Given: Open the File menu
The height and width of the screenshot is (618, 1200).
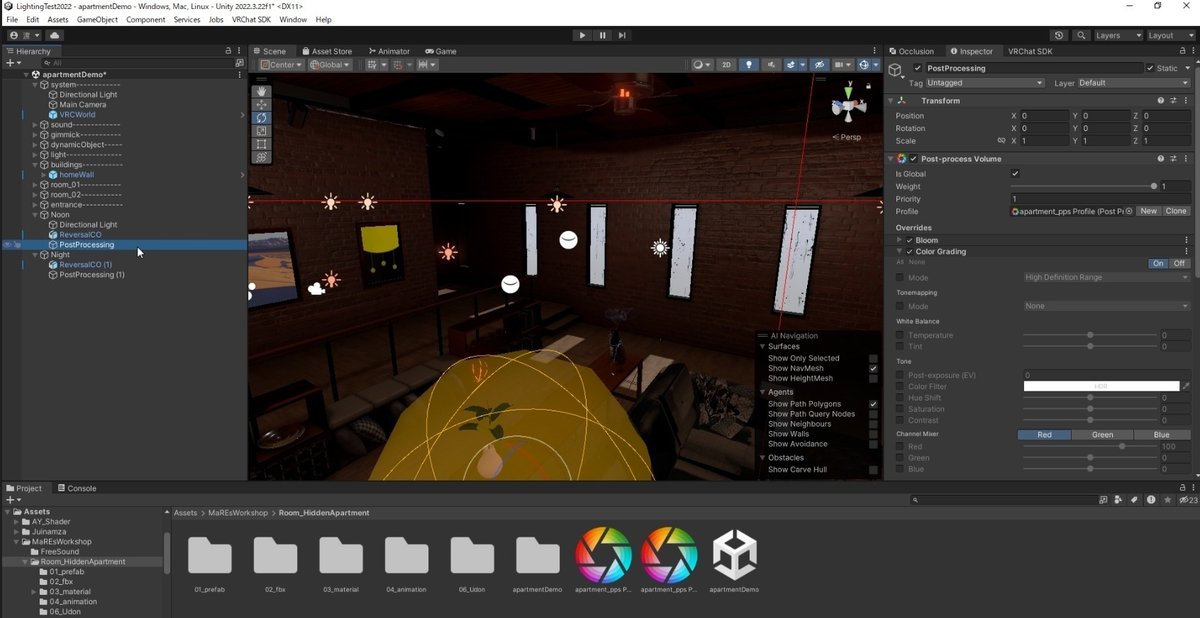Looking at the screenshot, I should pyautogui.click(x=12, y=20).
